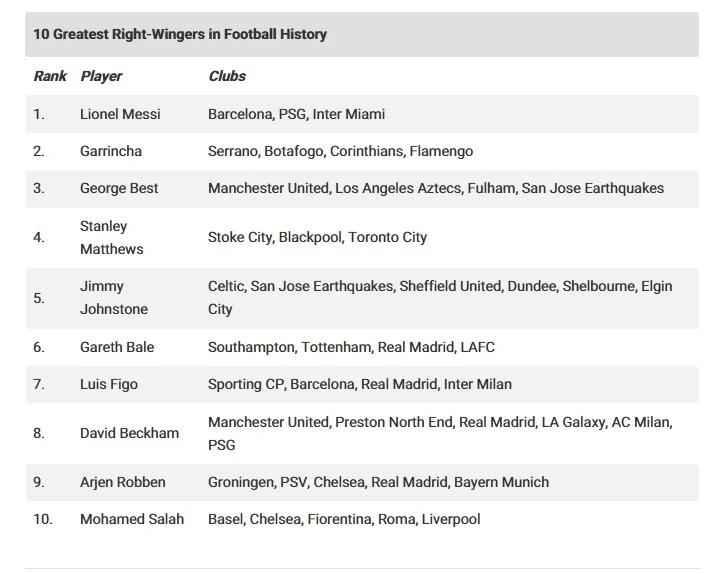Click the Stanley Matthews player cell
The image size is (728, 574).
coord(111,237)
